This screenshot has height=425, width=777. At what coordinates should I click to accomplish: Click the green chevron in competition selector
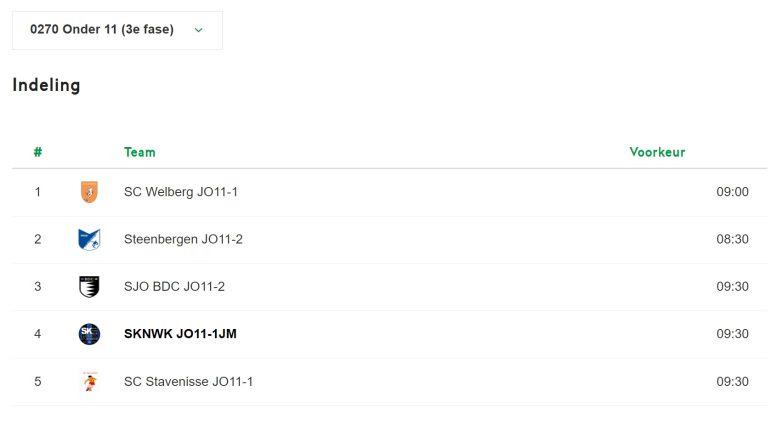point(199,30)
